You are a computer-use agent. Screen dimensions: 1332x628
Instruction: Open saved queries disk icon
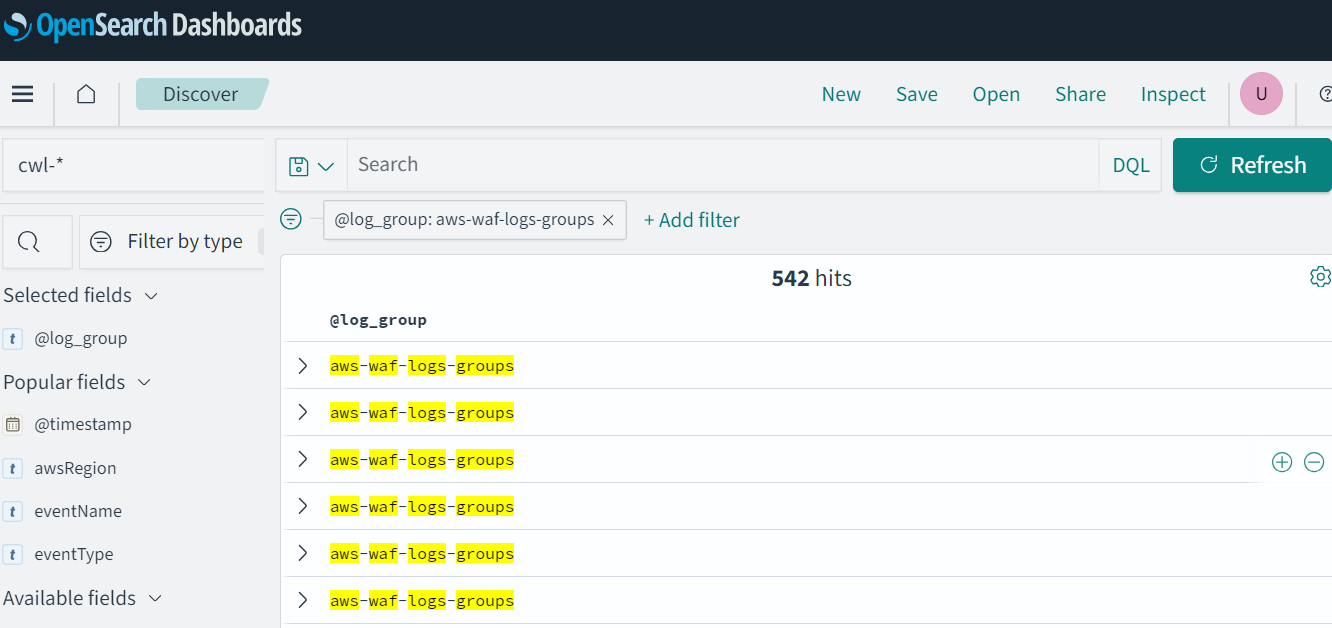(x=311, y=166)
